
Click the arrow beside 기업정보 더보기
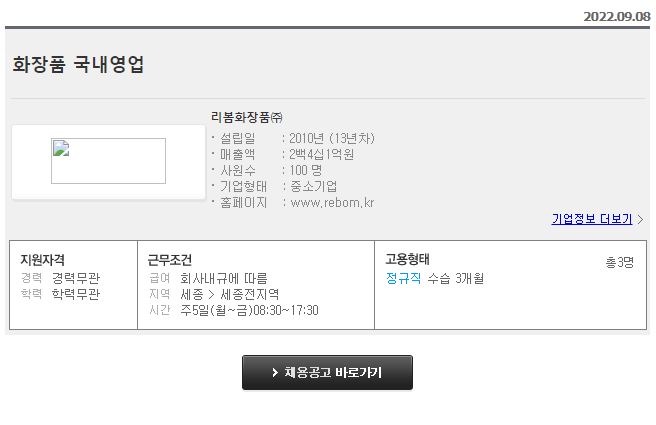tap(640, 219)
